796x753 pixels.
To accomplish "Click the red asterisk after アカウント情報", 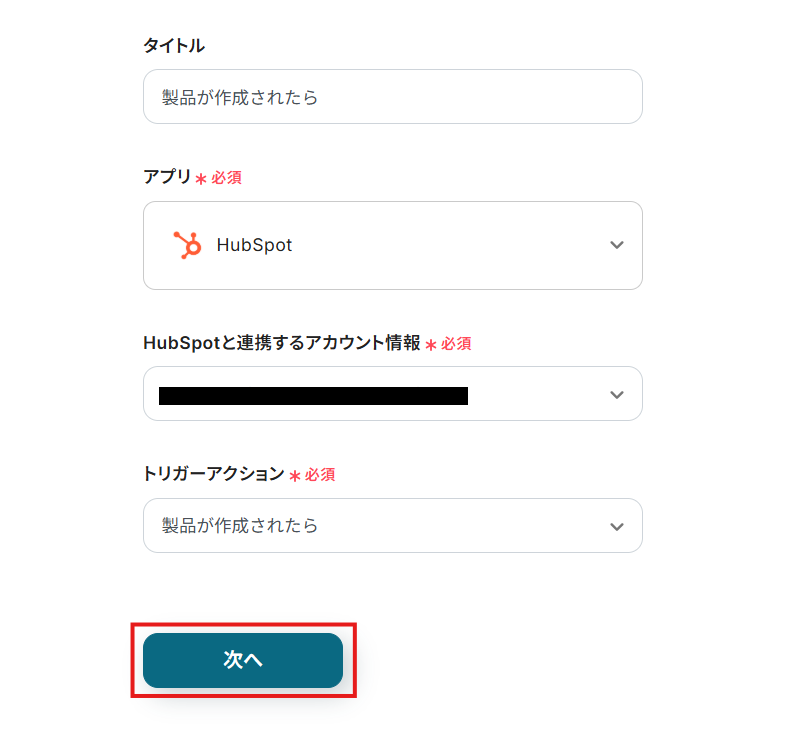I will pos(431,345).
